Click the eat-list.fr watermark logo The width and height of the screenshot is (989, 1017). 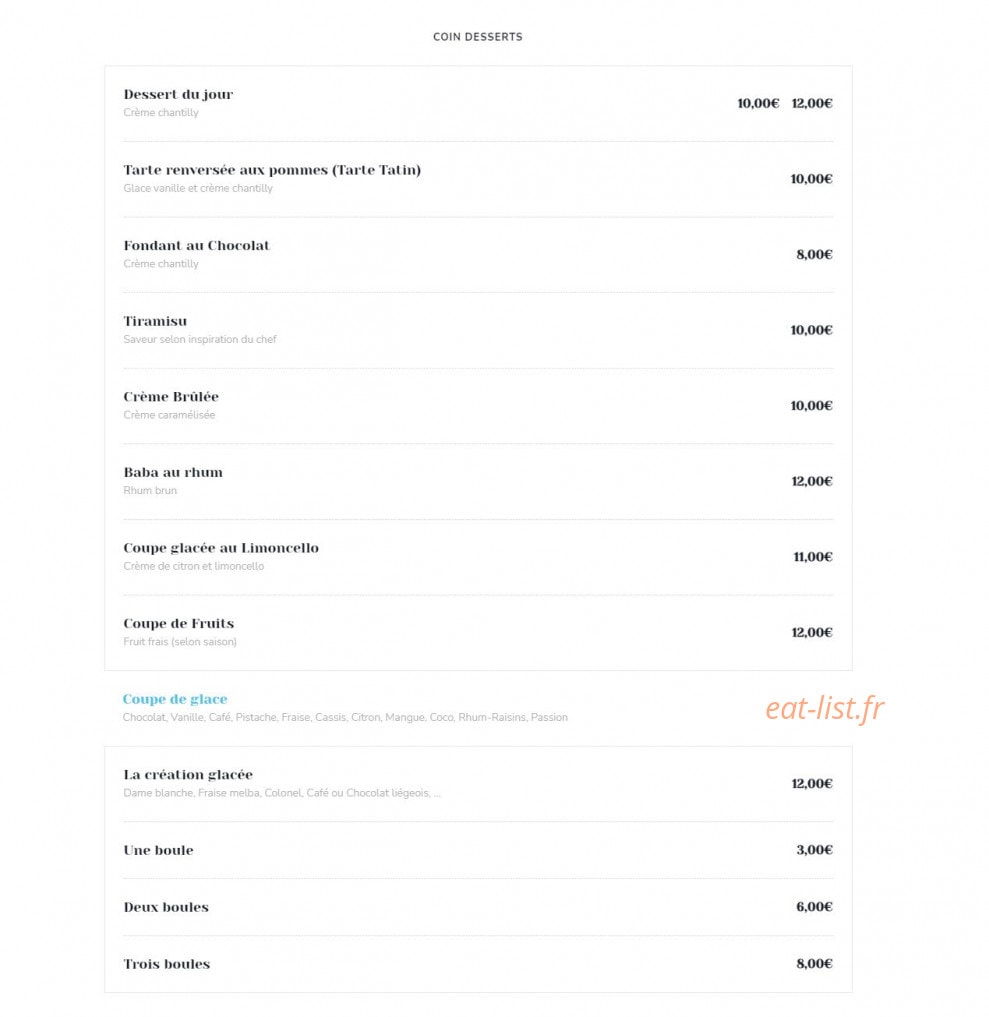[x=824, y=708]
